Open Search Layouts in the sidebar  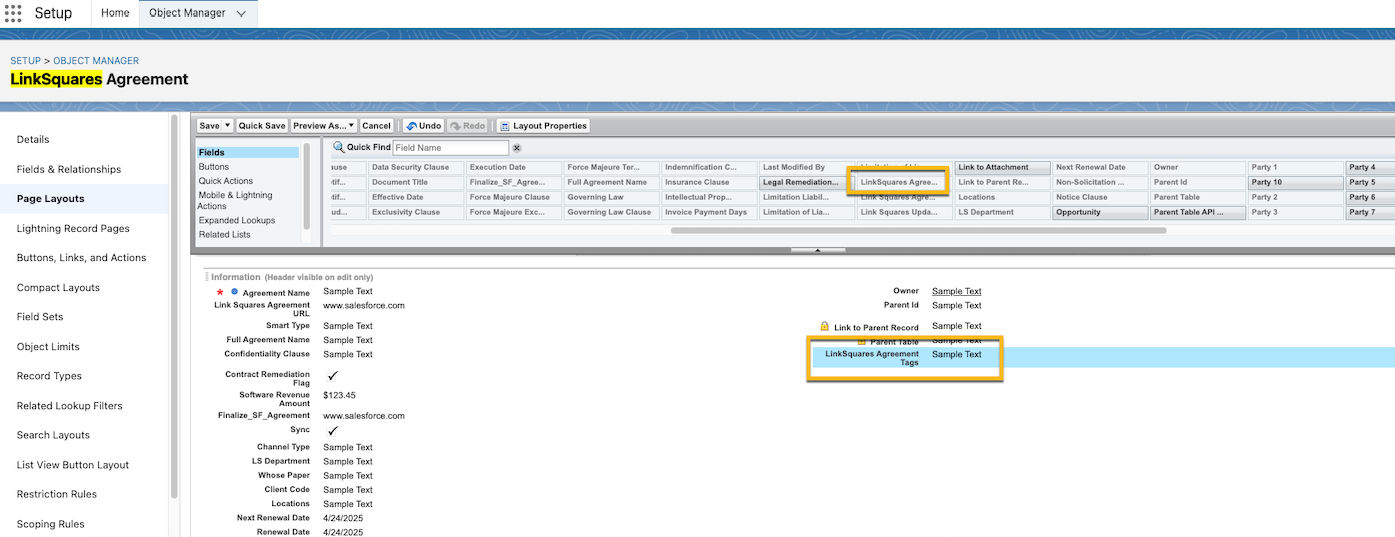point(53,435)
